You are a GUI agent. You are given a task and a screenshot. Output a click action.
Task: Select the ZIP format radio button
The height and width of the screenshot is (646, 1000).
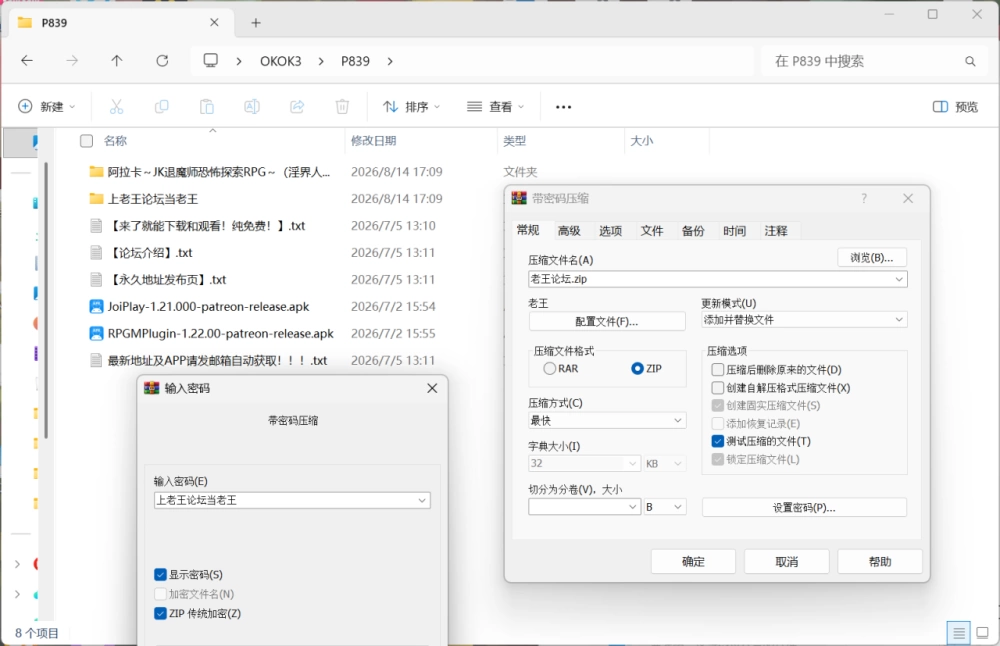[637, 369]
